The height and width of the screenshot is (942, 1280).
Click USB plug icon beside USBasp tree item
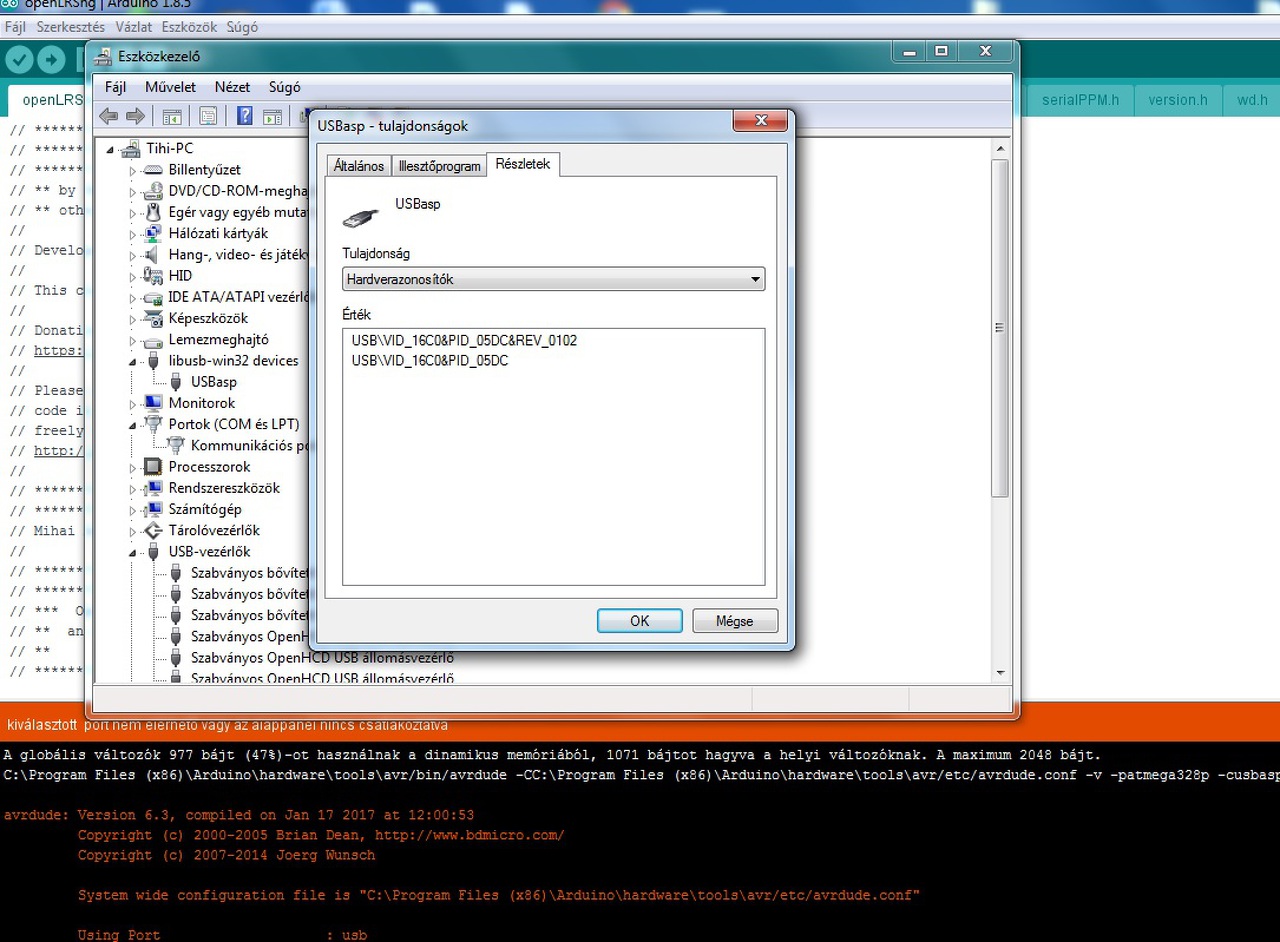[x=176, y=382]
